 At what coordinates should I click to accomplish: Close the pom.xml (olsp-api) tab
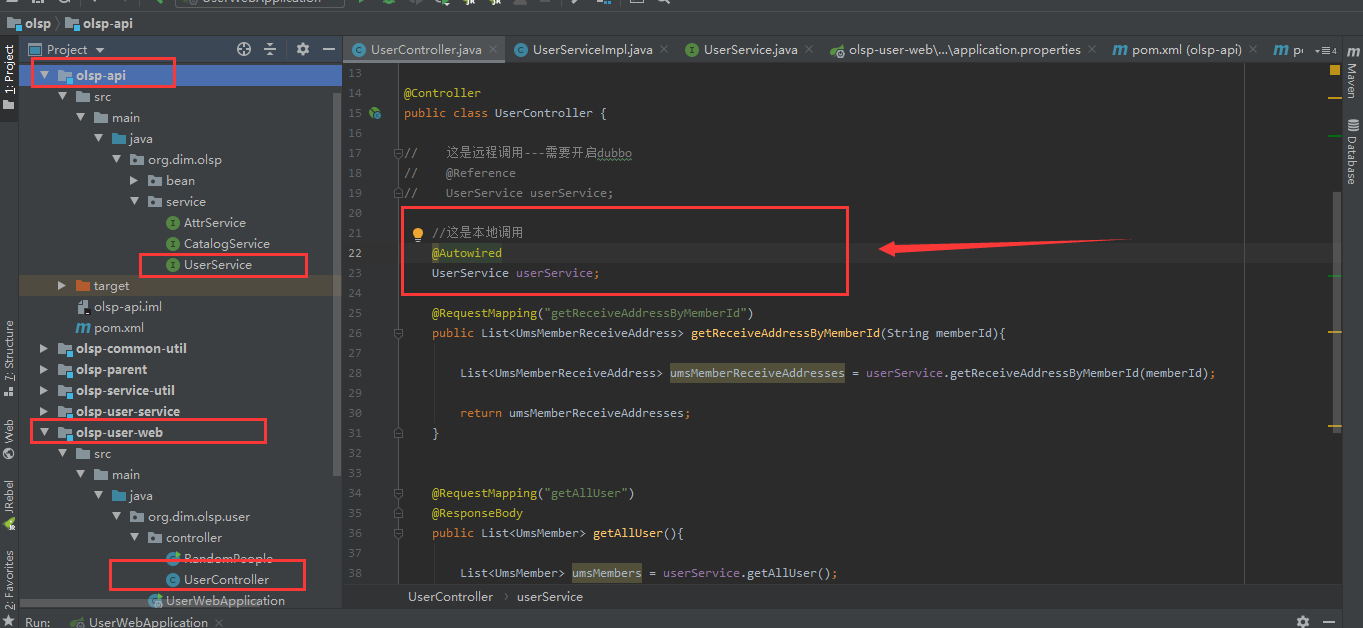[1253, 50]
